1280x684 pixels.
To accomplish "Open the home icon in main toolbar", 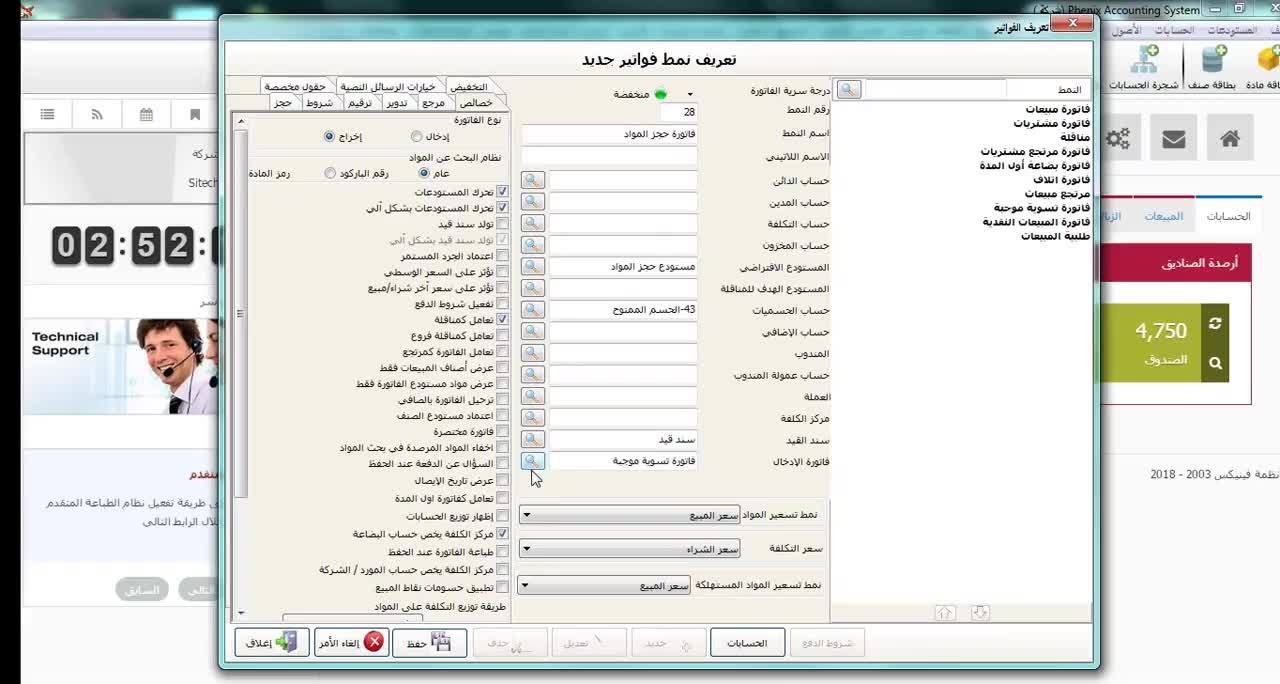I will coord(1230,139).
